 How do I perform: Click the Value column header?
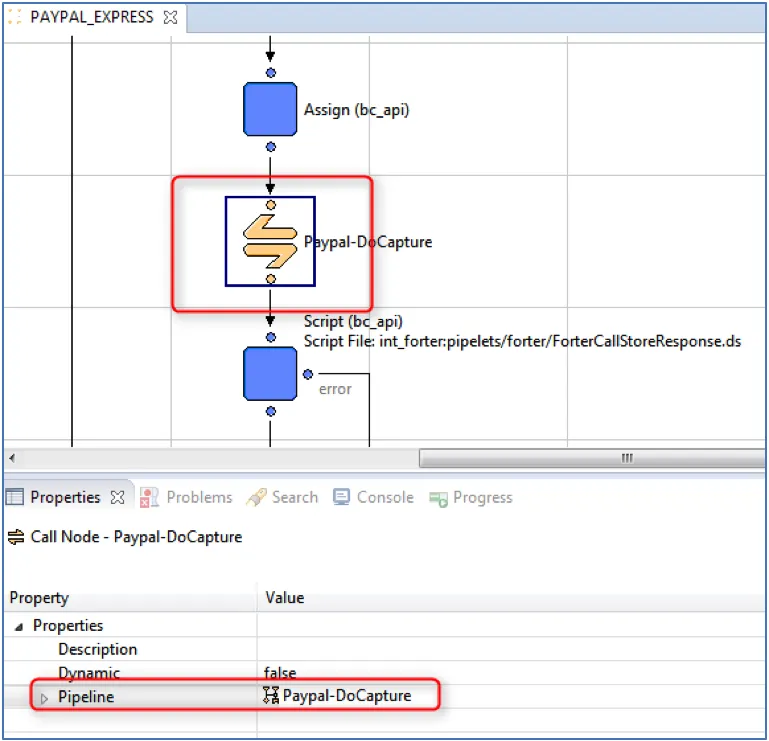pyautogui.click(x=511, y=597)
